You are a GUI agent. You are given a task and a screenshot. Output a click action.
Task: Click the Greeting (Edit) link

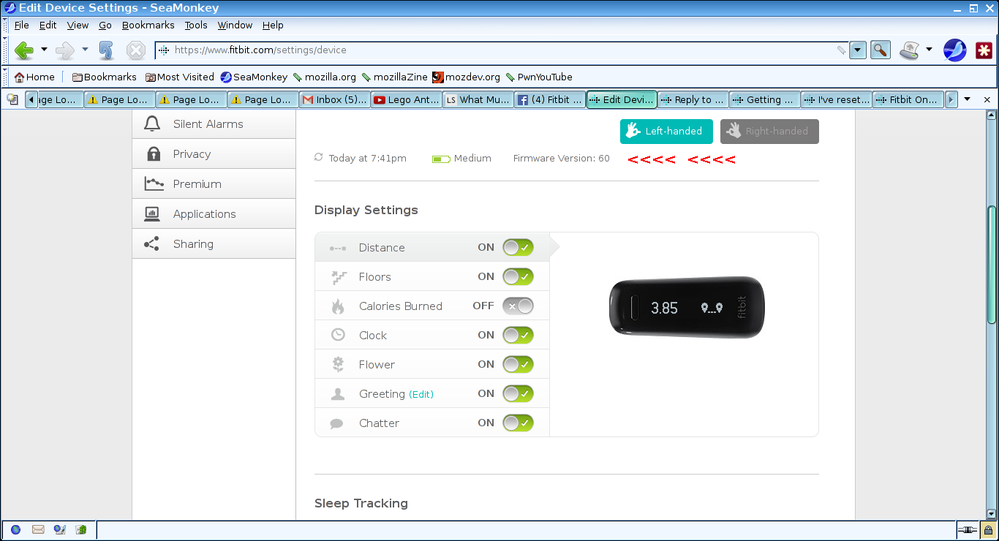[420, 394]
